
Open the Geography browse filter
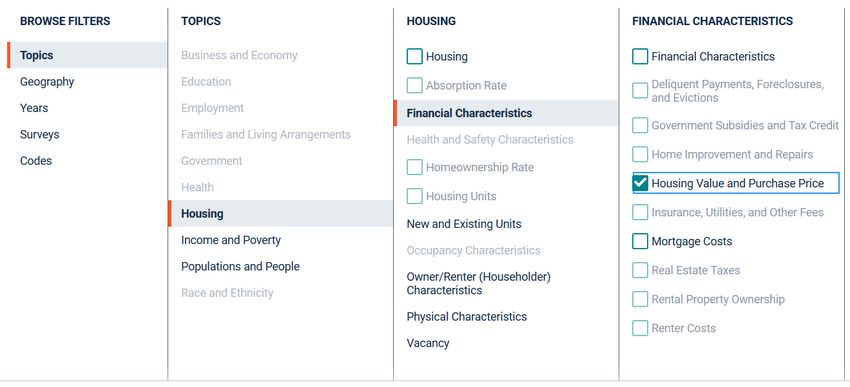[47, 82]
